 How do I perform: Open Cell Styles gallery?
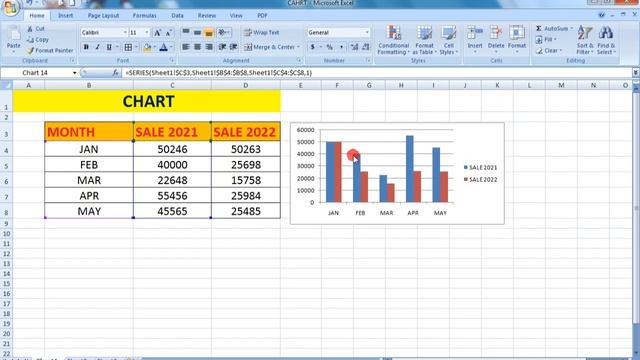click(449, 40)
